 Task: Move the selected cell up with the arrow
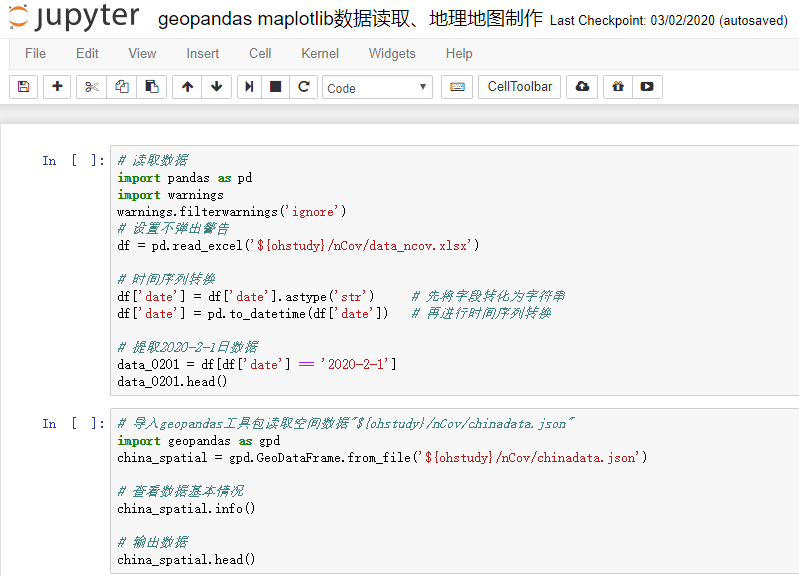point(188,87)
